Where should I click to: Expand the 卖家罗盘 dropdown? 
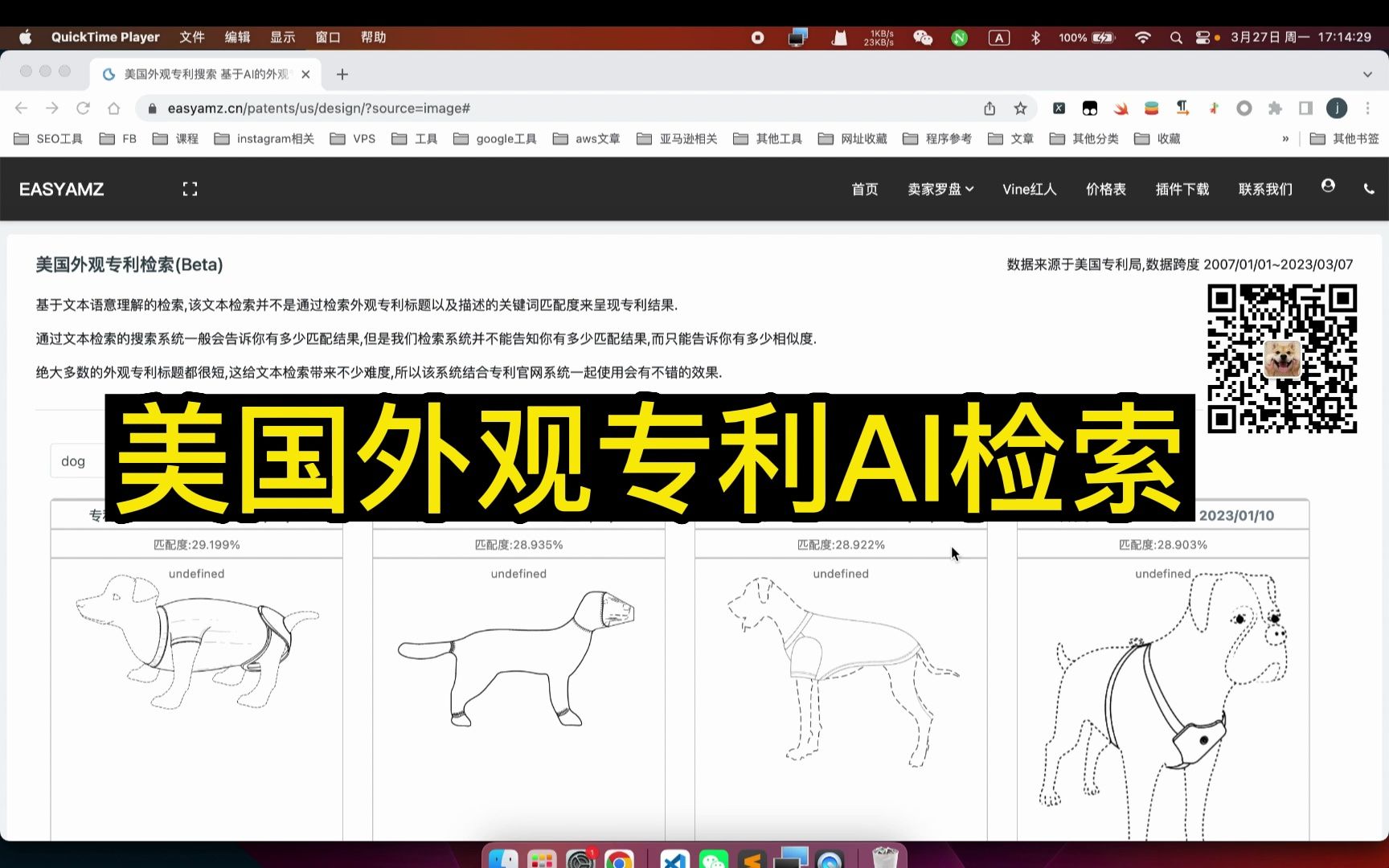click(x=940, y=189)
